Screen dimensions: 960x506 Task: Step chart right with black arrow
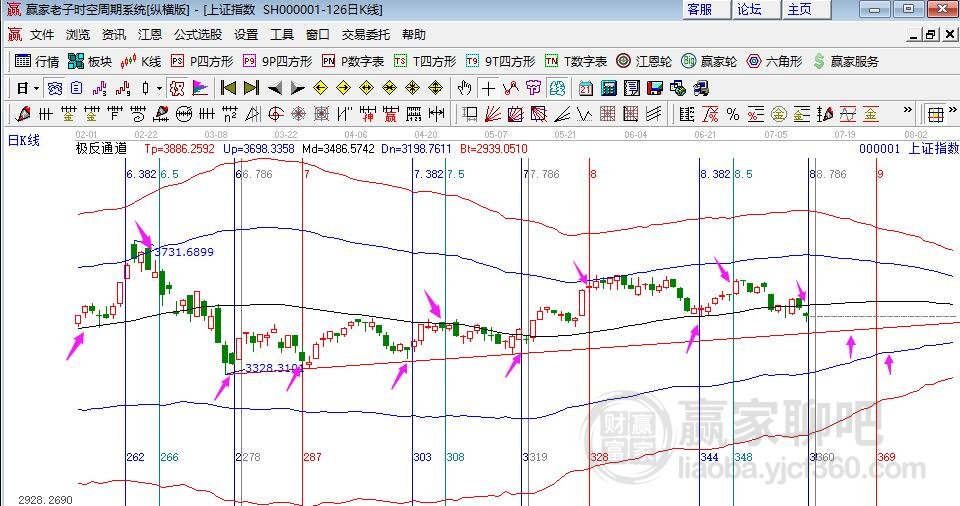298,89
